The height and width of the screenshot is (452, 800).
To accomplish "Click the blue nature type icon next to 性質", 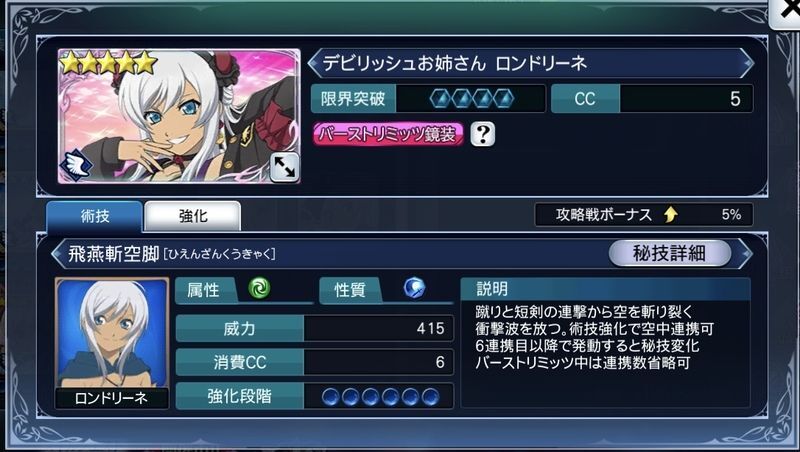I will click(x=414, y=288).
